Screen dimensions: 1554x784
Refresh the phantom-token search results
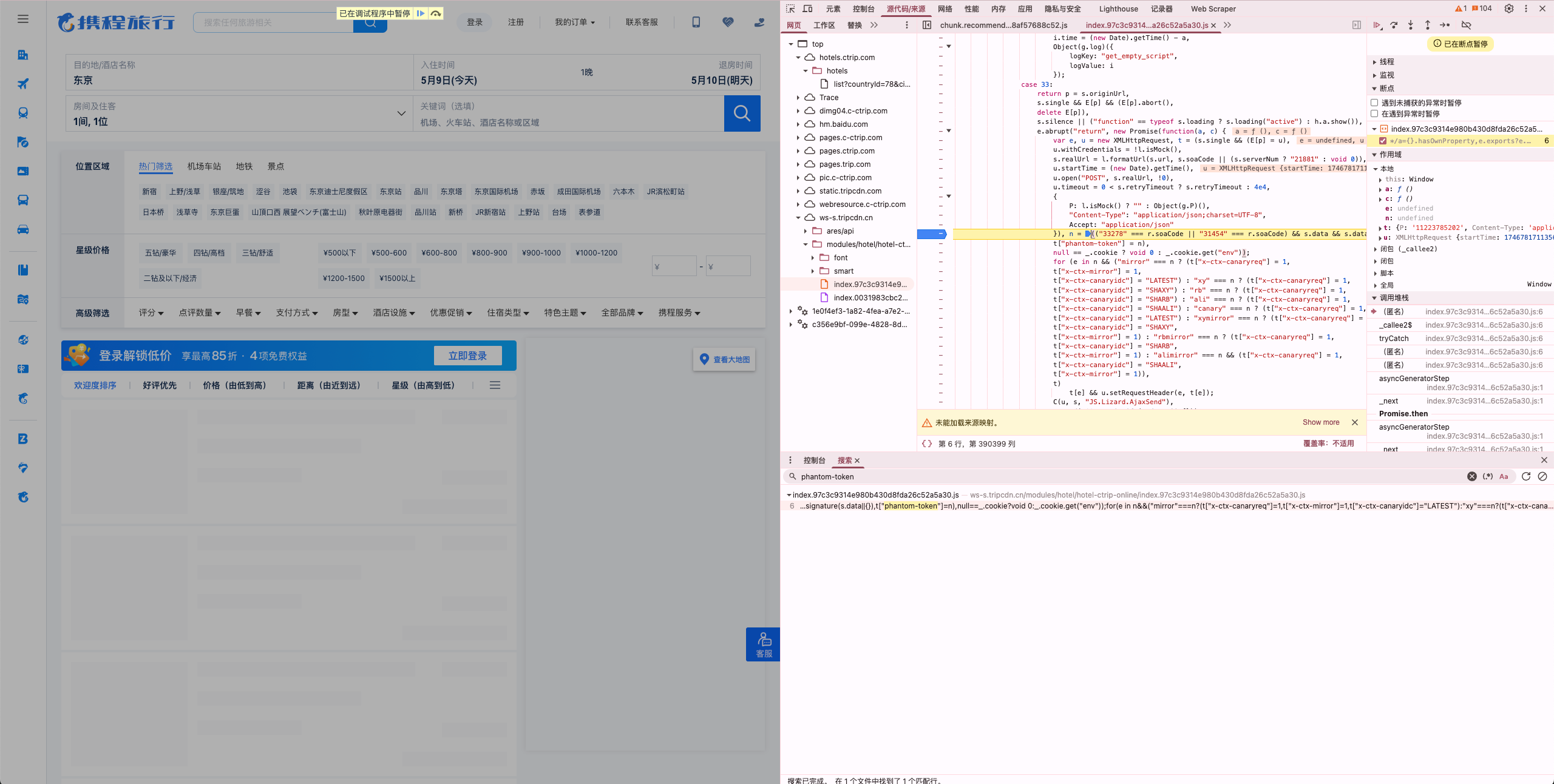(x=1526, y=476)
